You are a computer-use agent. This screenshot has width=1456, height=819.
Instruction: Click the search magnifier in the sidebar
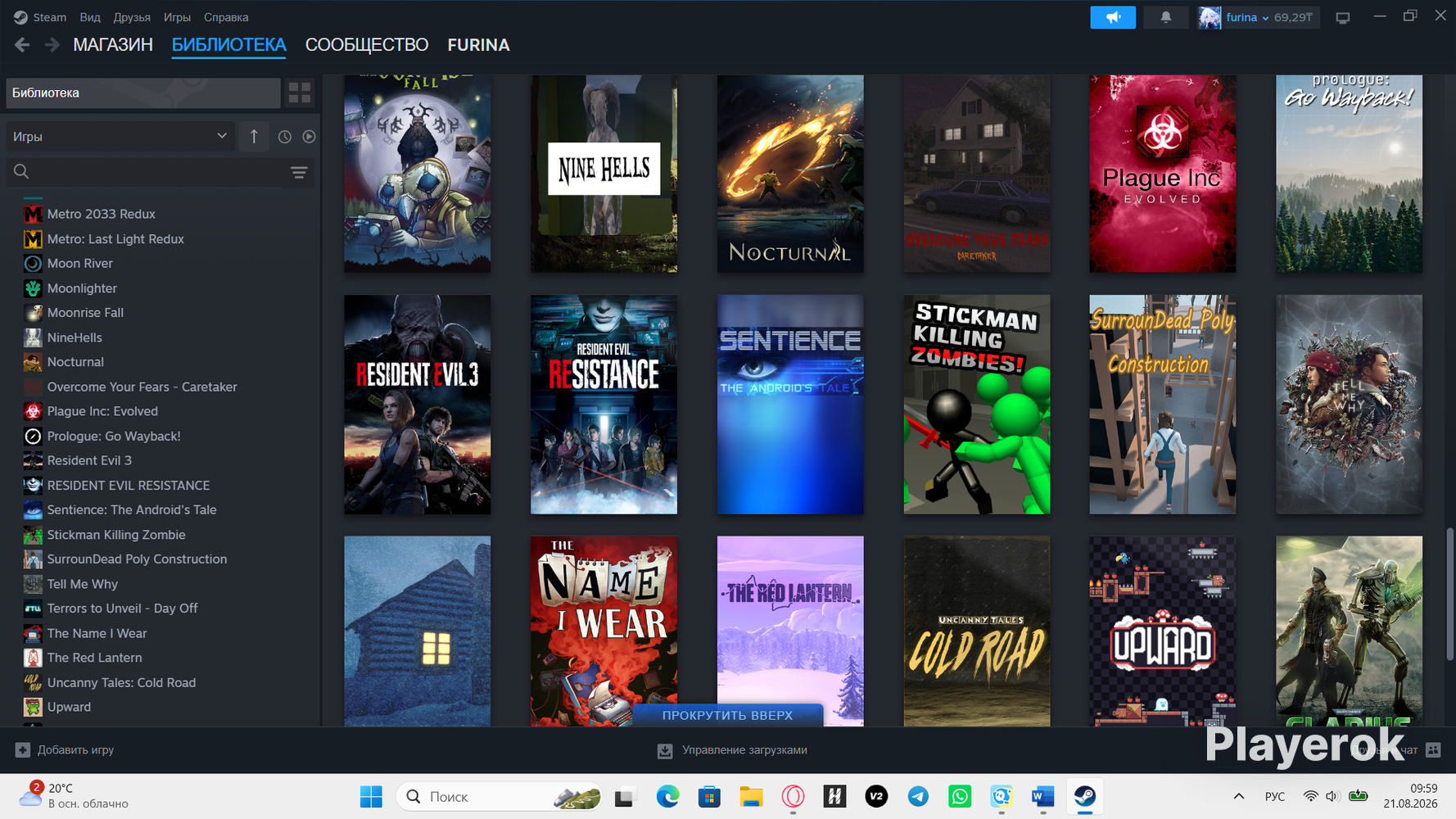21,171
